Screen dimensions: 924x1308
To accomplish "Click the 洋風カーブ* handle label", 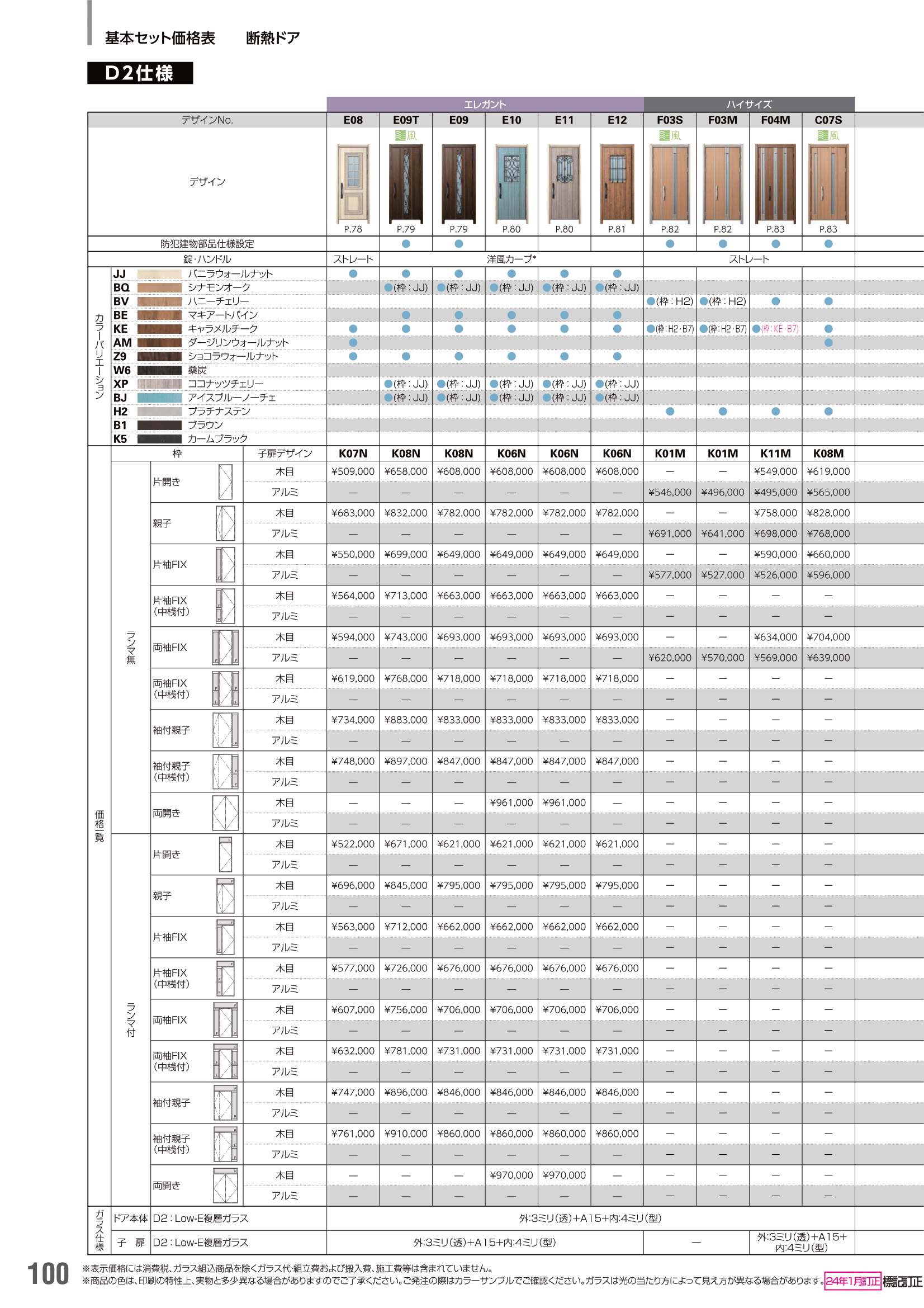I will point(511,259).
